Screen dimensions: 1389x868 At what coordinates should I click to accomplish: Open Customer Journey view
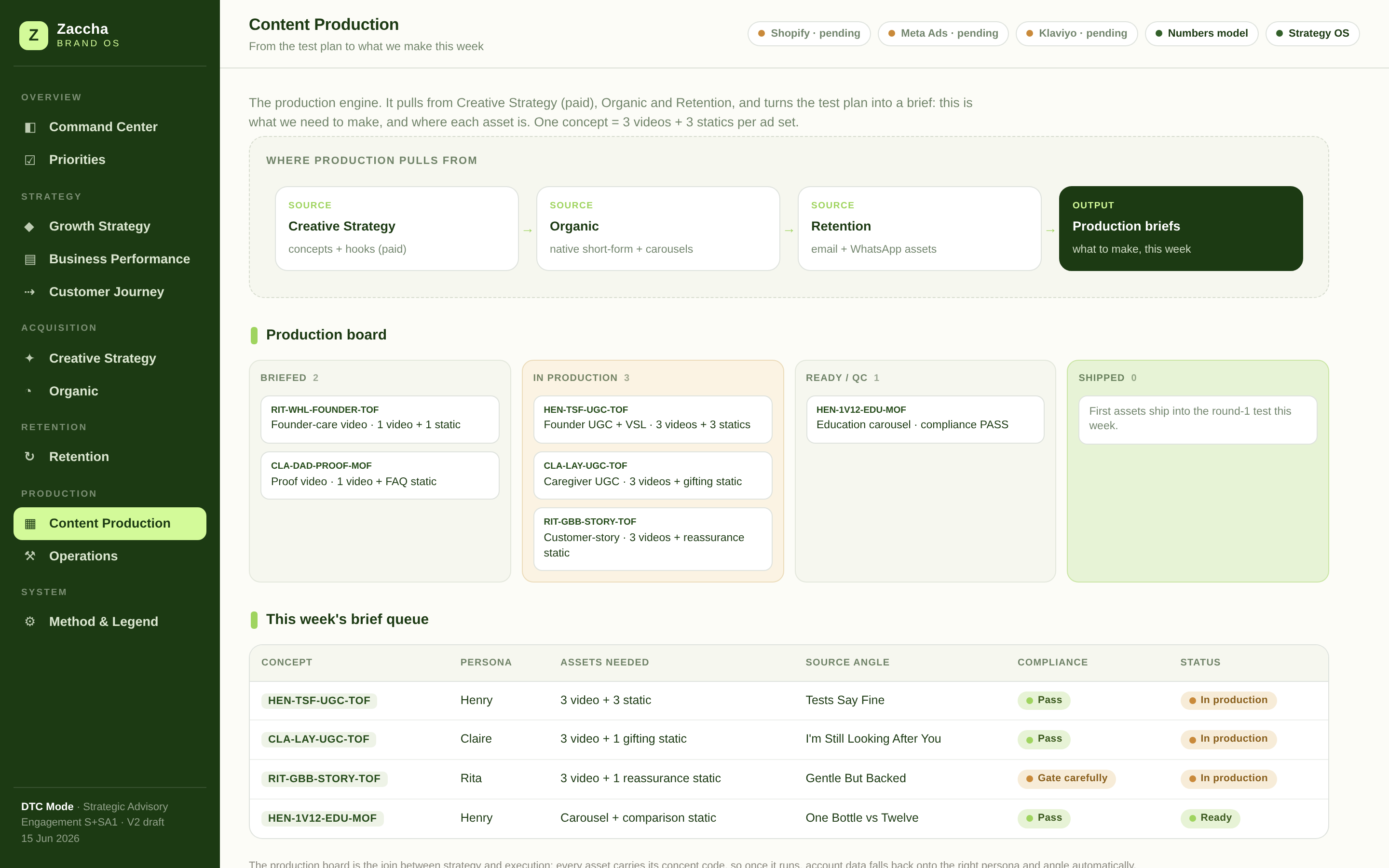click(x=109, y=292)
